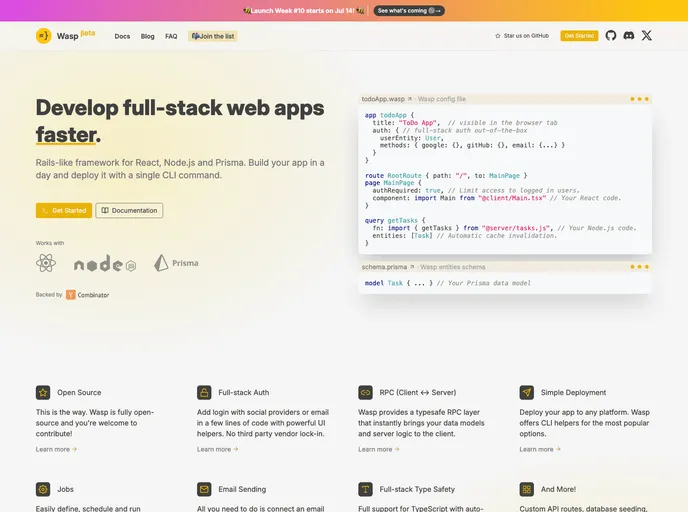This screenshot has height=512, width=688.
Task: Click the Simple Deployment feature title
Action: (573, 393)
